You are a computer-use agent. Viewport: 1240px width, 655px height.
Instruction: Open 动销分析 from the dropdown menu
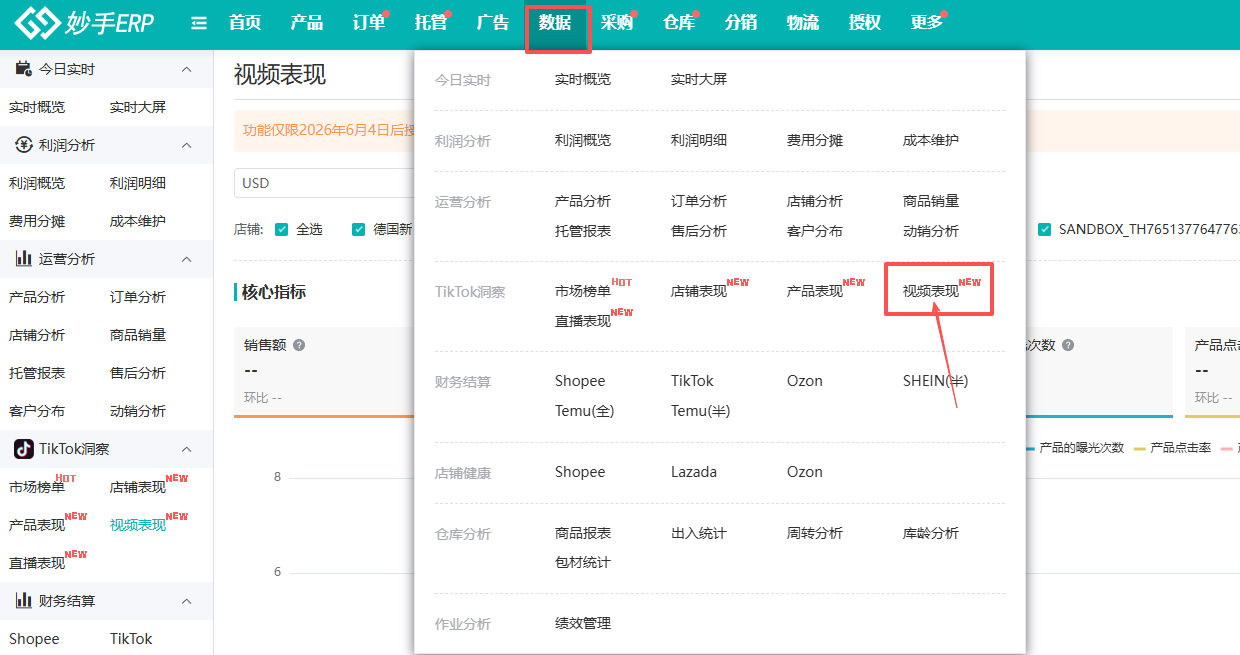(931, 231)
